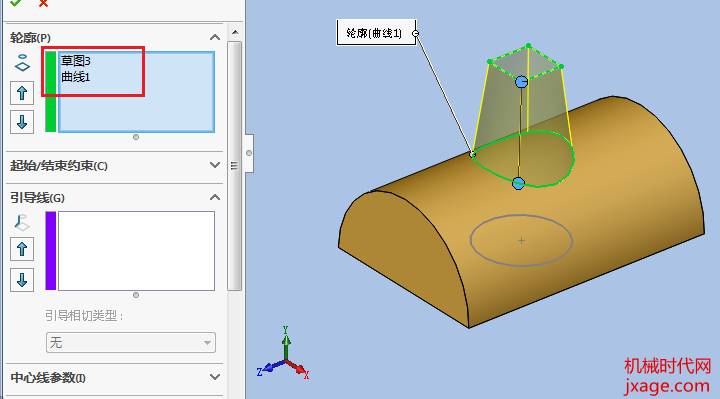The image size is (720, 399).
Task: Collapse the 引导线(G) section
Action: [x=214, y=197]
